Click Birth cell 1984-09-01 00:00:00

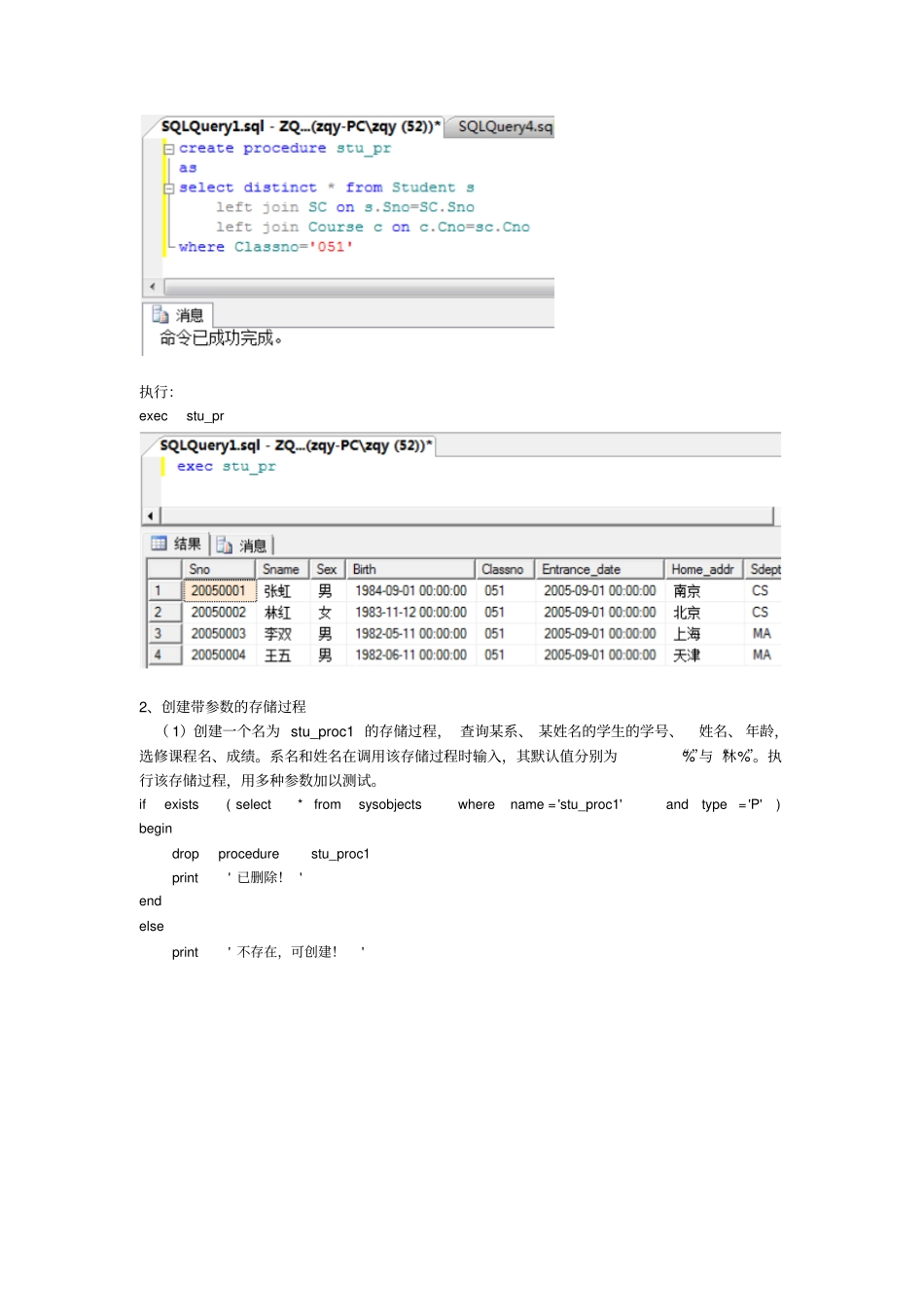pyautogui.click(x=411, y=590)
